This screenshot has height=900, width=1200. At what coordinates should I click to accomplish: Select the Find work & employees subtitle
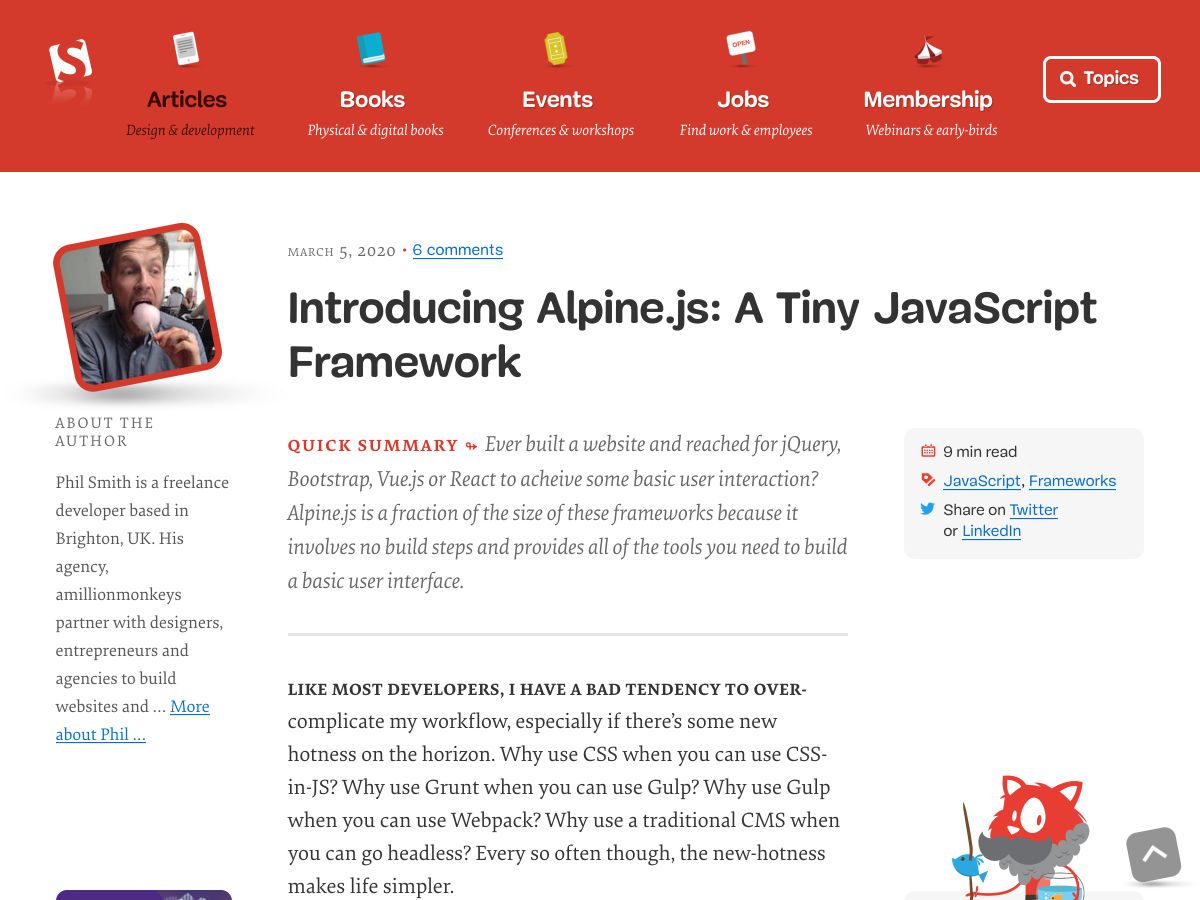tap(746, 130)
